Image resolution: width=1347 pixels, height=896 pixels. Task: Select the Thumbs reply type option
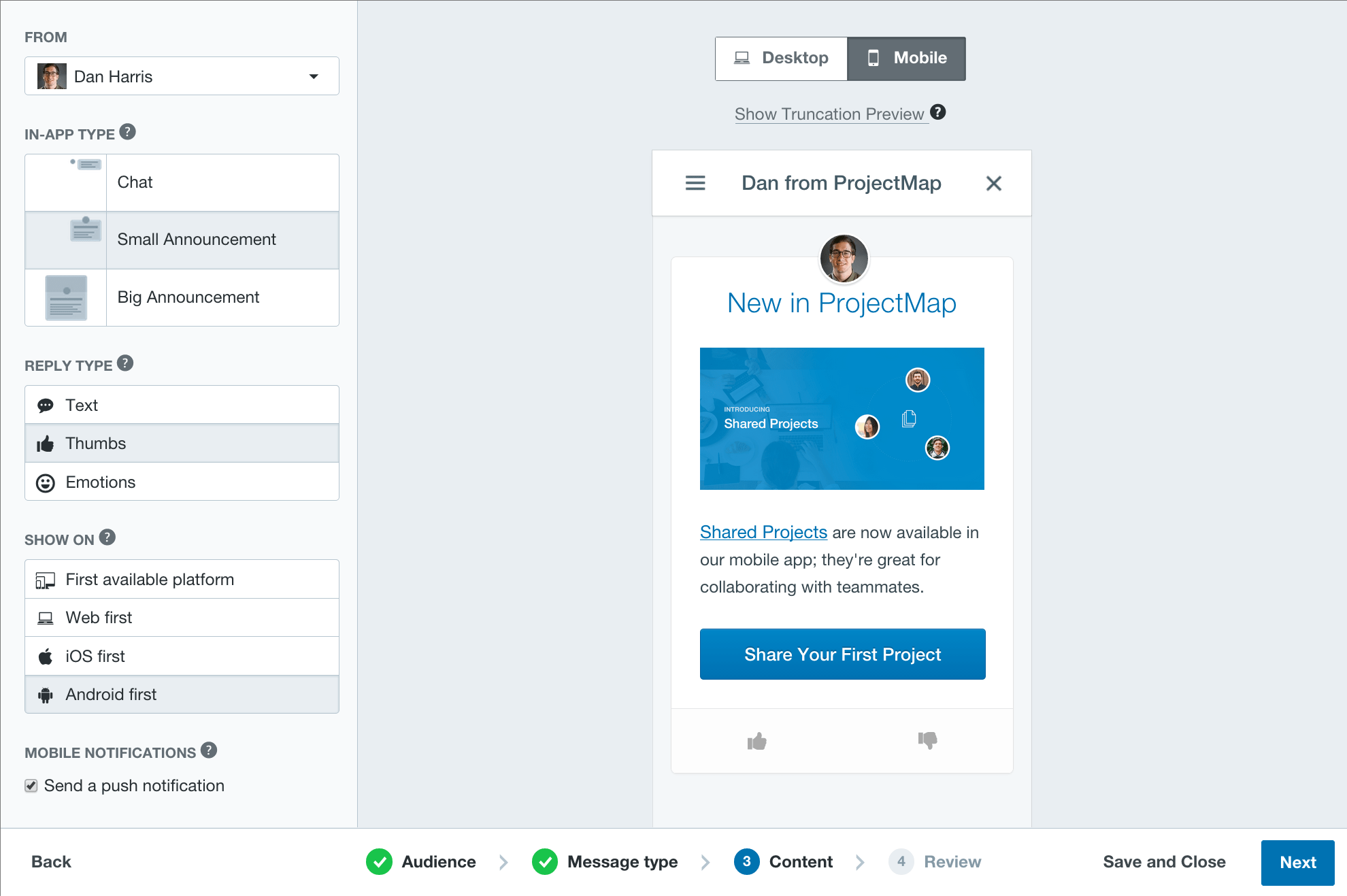(x=183, y=442)
